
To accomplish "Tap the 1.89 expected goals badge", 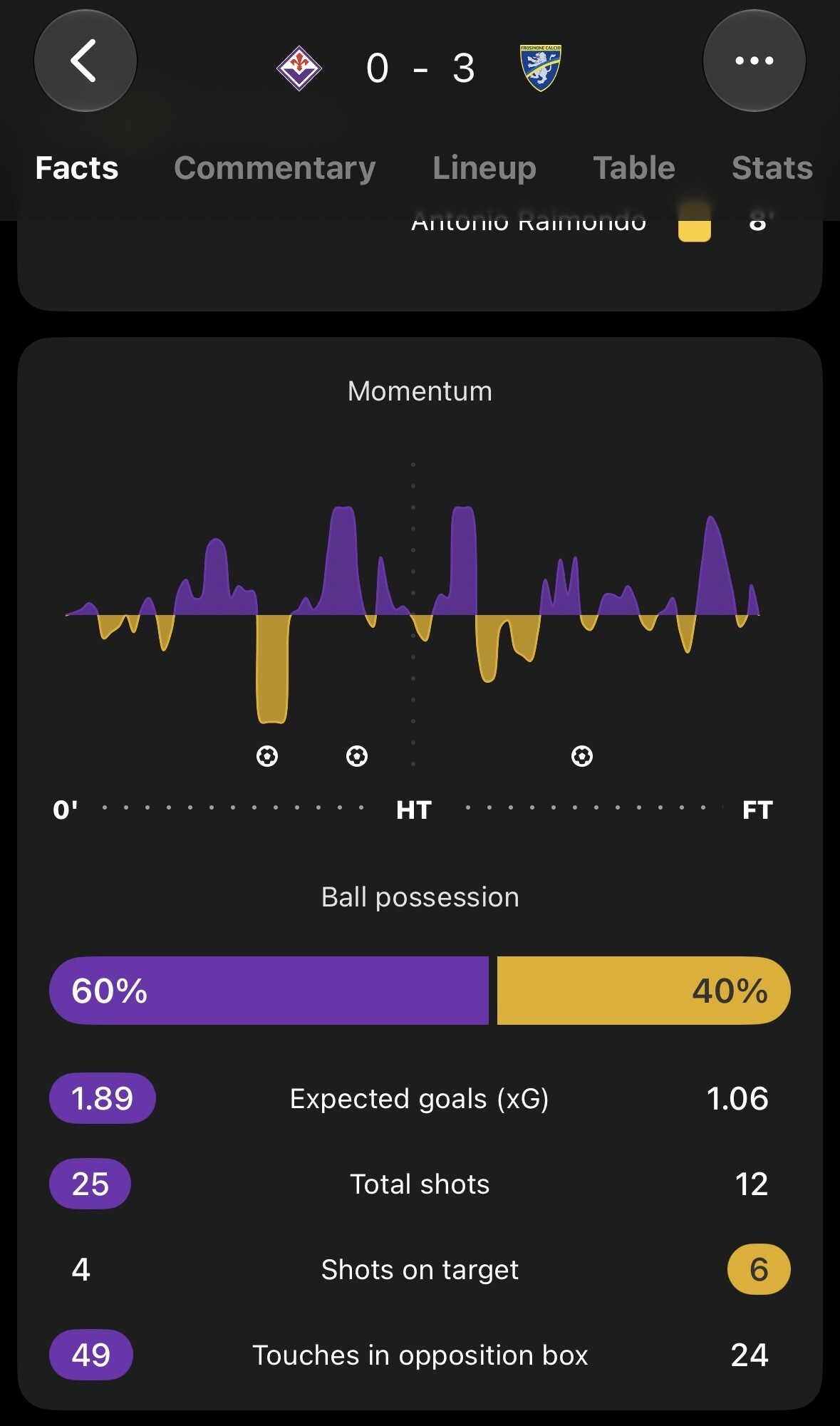I will click(103, 1098).
